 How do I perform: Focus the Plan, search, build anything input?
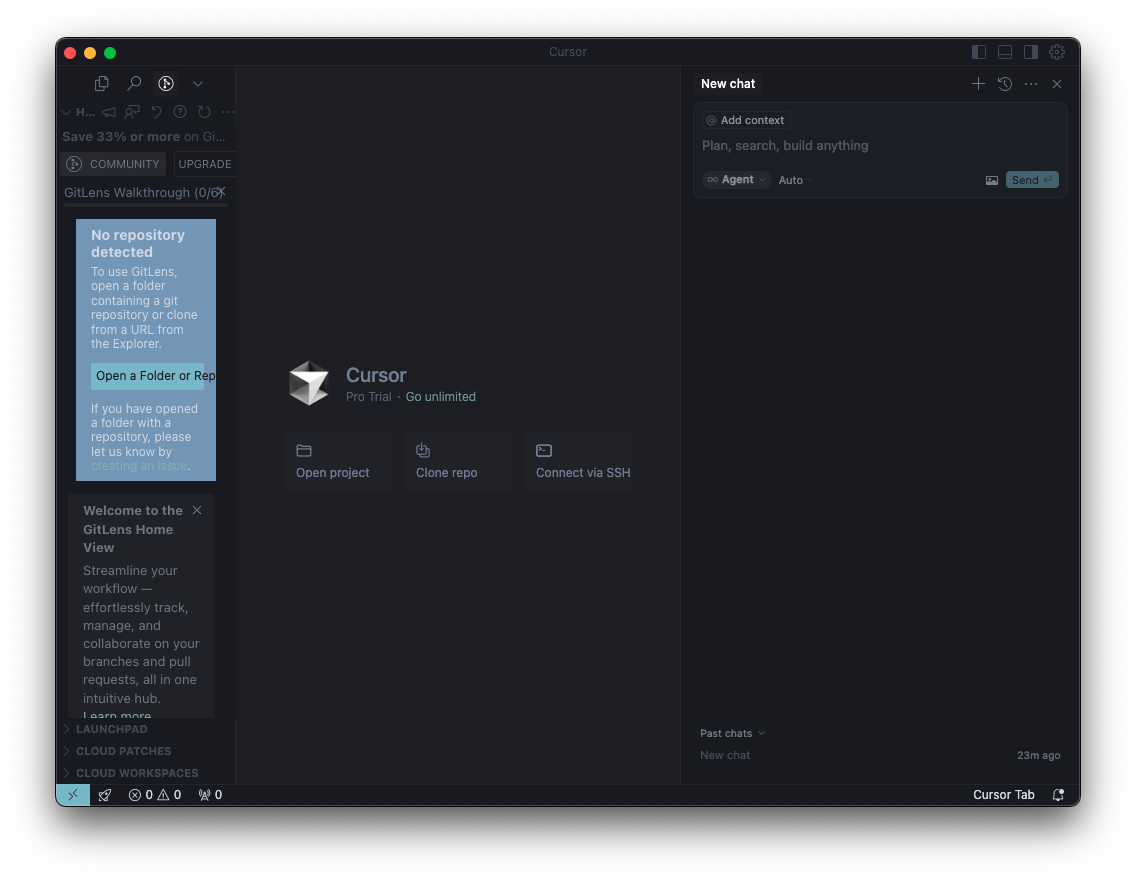click(880, 146)
